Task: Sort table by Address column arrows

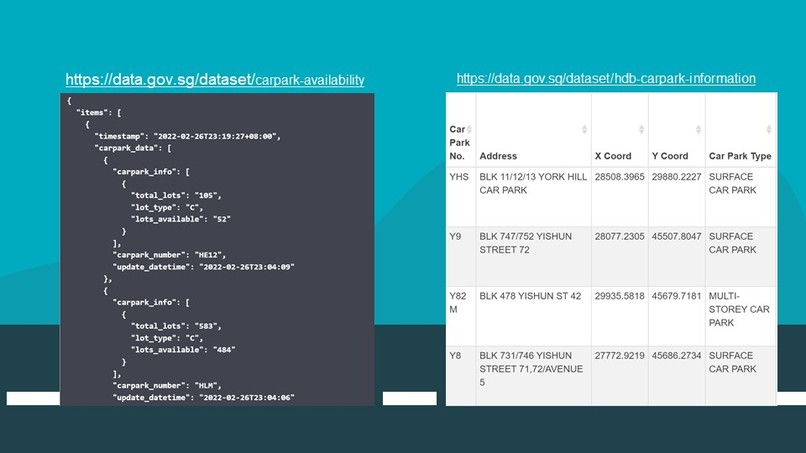Action: point(584,130)
